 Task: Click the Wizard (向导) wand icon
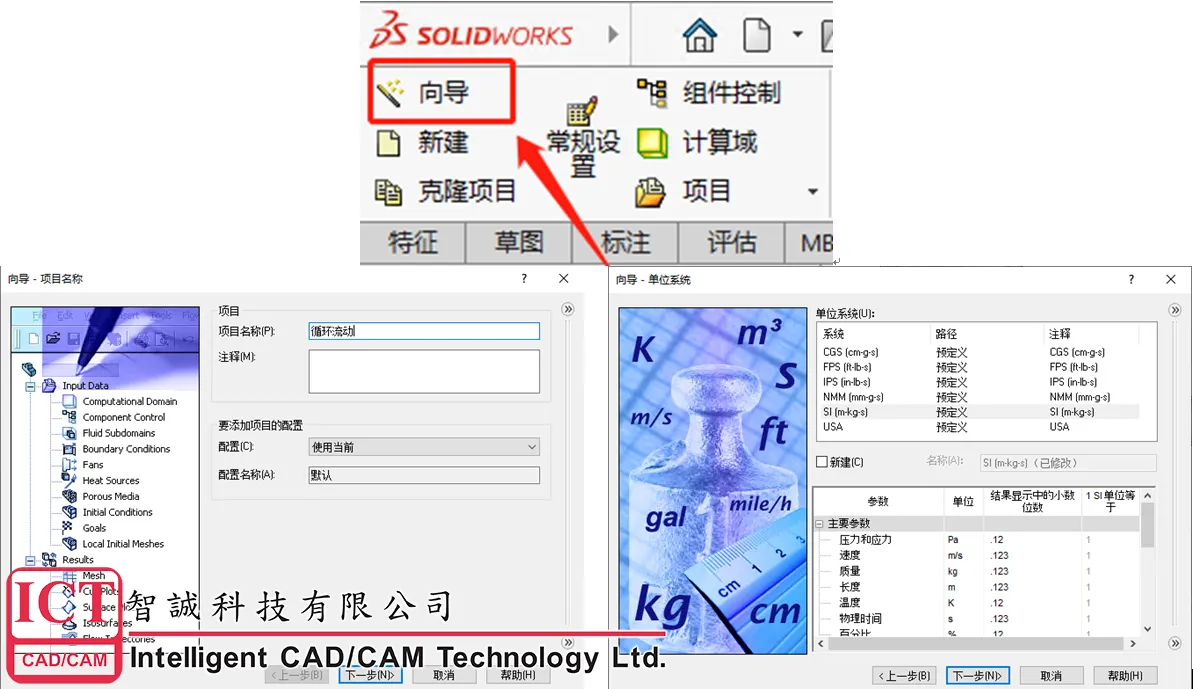click(x=390, y=94)
